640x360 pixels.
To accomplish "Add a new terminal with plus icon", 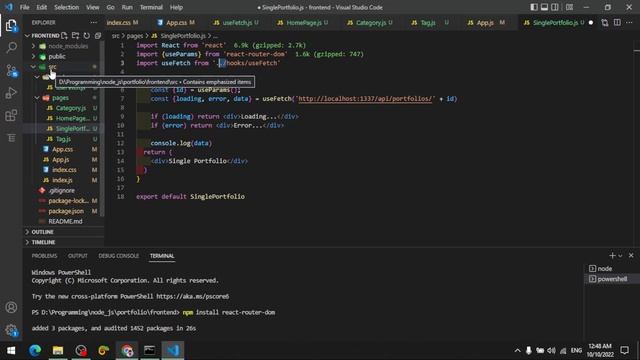I will point(612,256).
